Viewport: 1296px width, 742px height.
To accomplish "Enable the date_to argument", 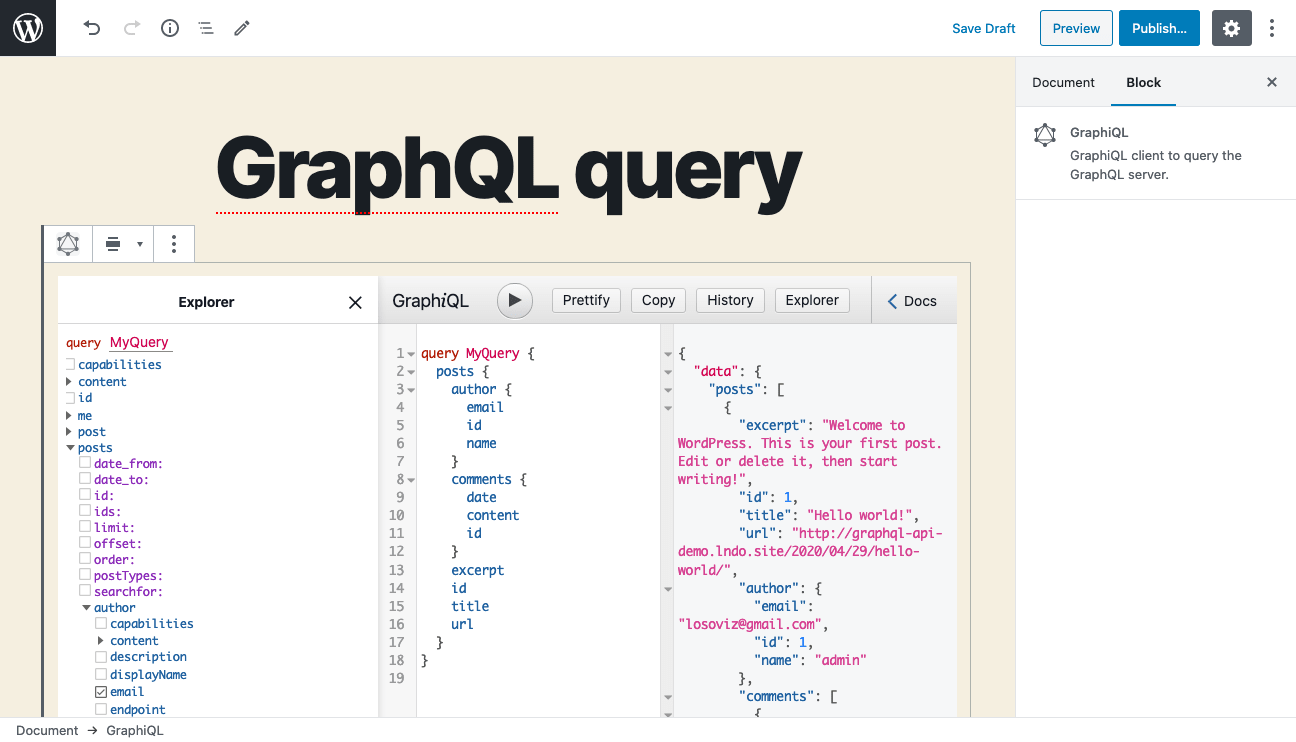I will (x=85, y=479).
